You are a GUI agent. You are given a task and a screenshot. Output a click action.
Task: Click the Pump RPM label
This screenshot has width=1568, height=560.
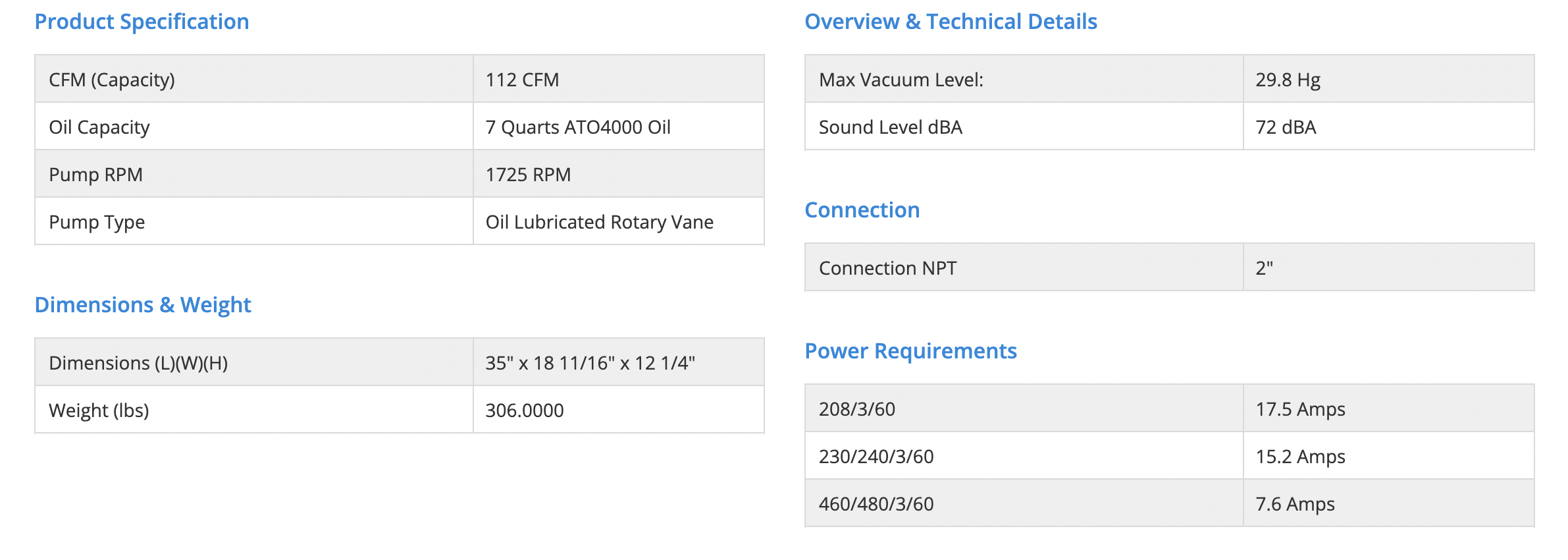95,175
